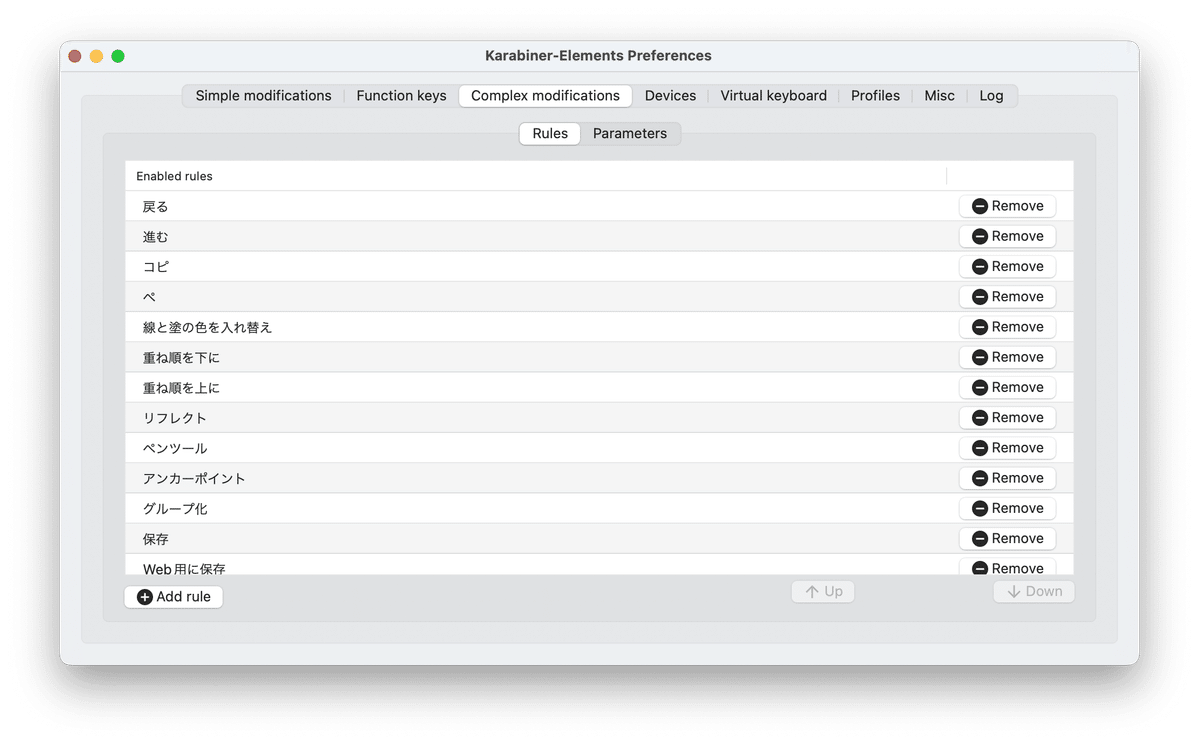1200x745 pixels.
Task: Remove the リフレクト rule
Action: pyautogui.click(x=1007, y=417)
